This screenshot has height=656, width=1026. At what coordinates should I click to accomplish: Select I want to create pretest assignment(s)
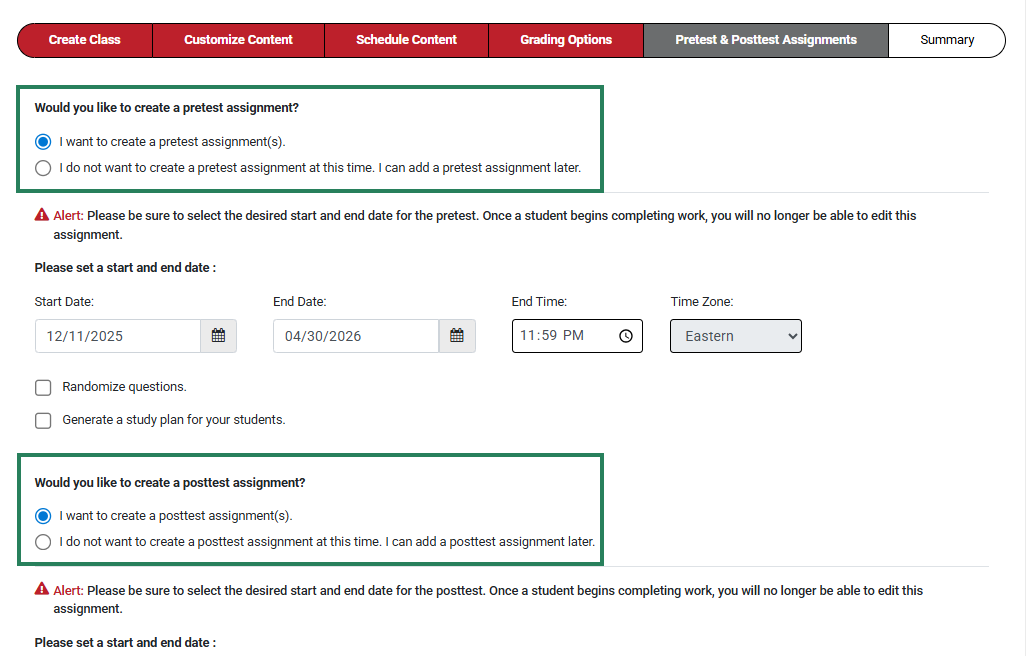coord(43,141)
